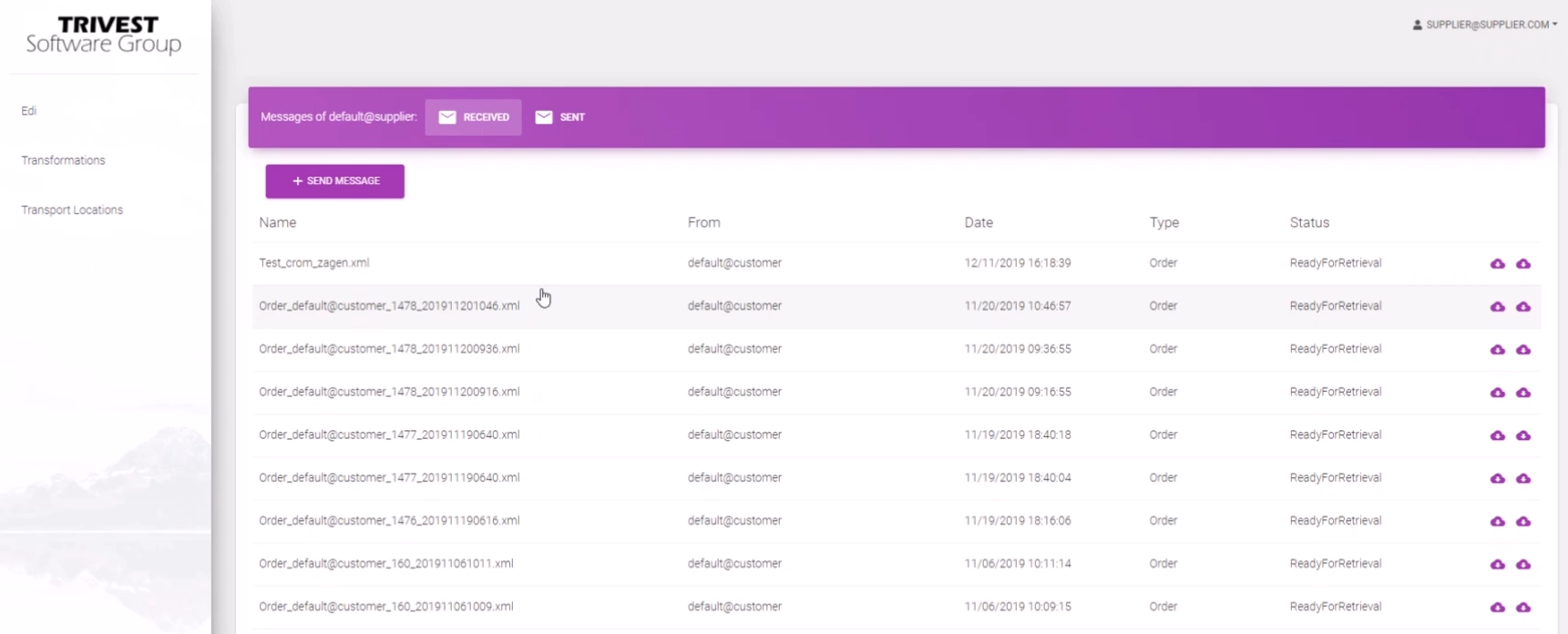Click right cloud icon in 201911201046.xml row
The height and width of the screenshot is (634, 1568).
point(1522,306)
